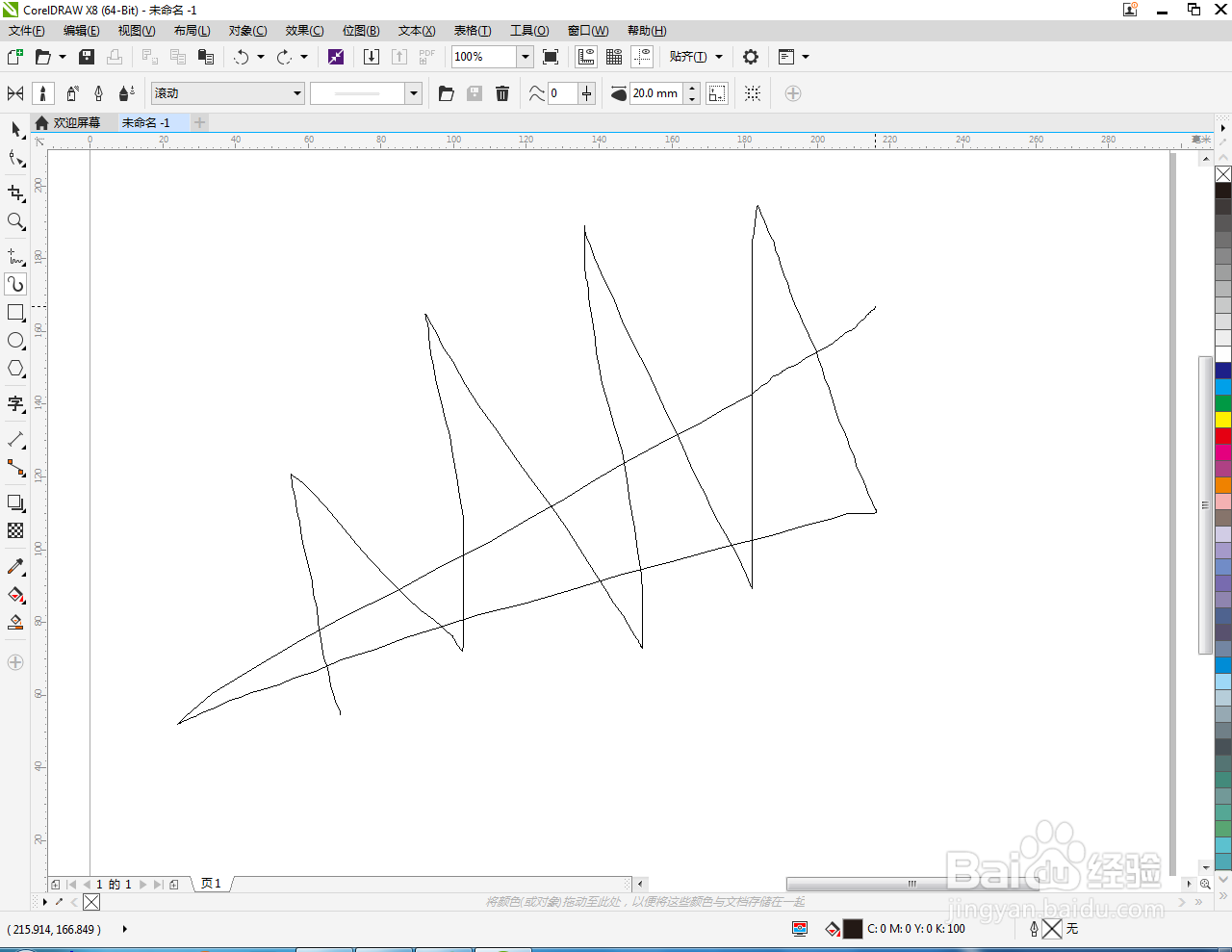The width and height of the screenshot is (1232, 952).
Task: Select the Parallel Dimension tool
Action: click(15, 439)
